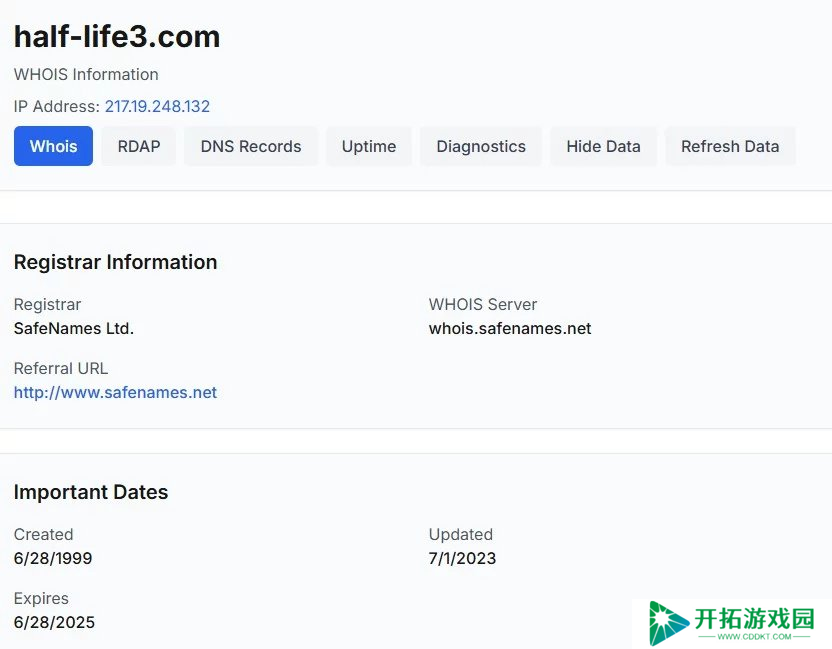The width and height of the screenshot is (832, 649).
Task: Click the Hide Data button
Action: pos(603,146)
